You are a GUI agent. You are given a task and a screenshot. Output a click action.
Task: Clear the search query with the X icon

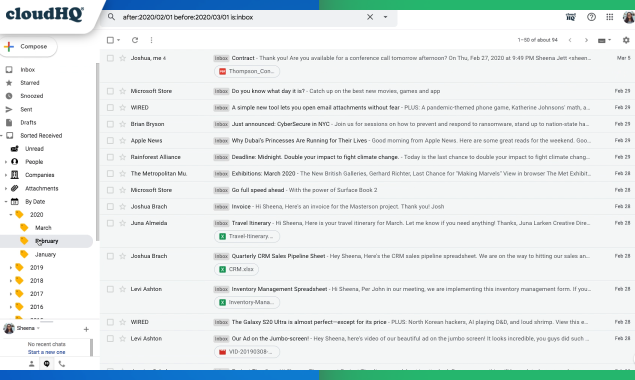[370, 17]
